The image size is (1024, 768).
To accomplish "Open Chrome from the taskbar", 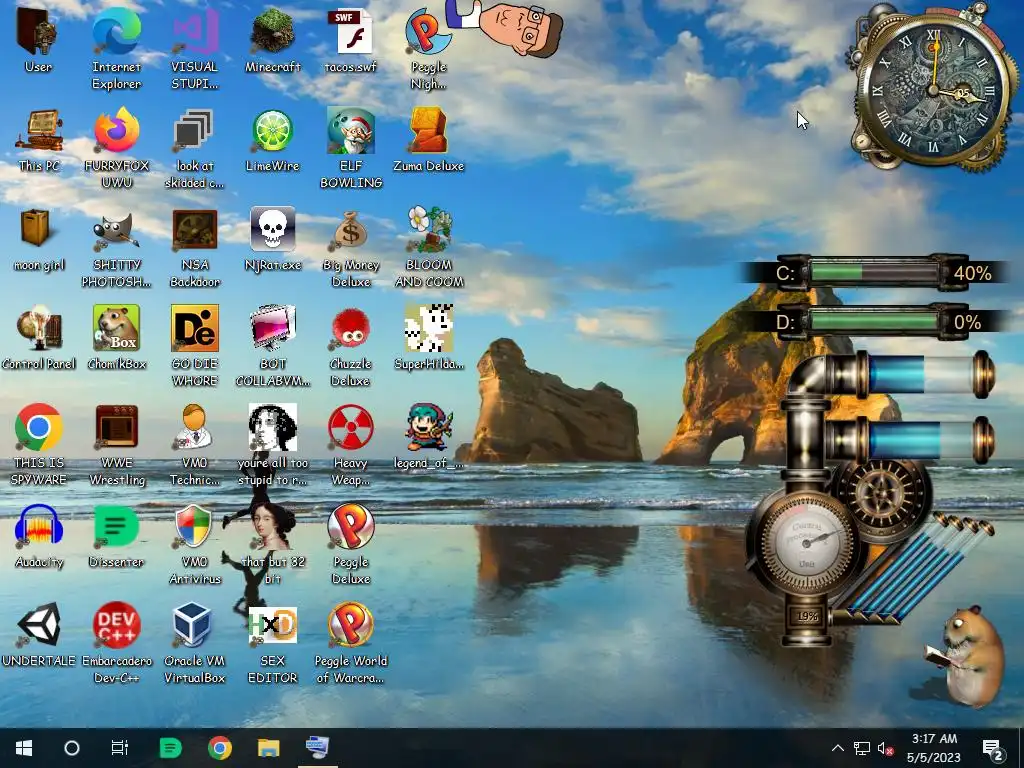I will (220, 748).
